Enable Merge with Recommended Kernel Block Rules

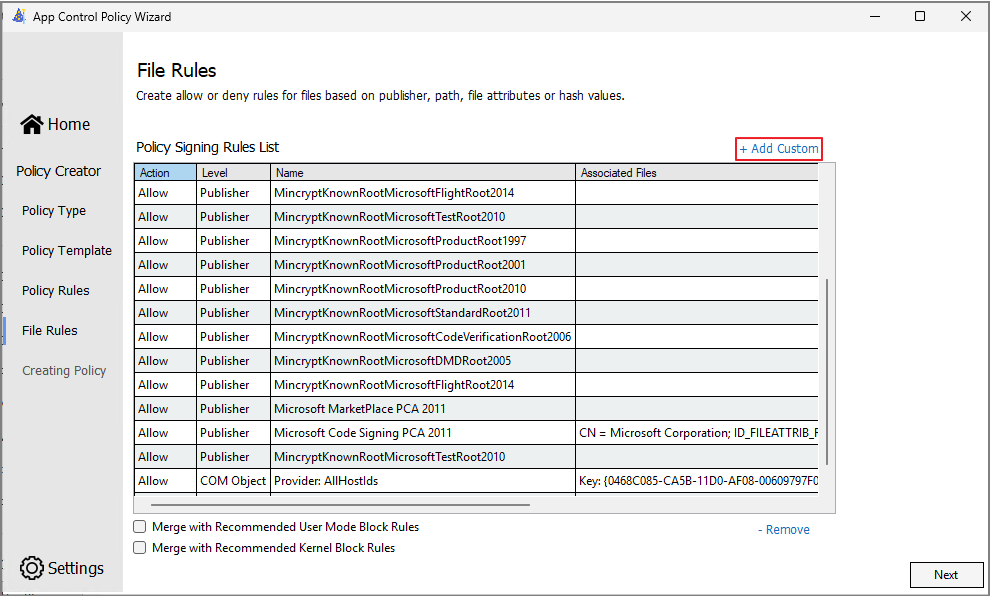pyautogui.click(x=140, y=547)
